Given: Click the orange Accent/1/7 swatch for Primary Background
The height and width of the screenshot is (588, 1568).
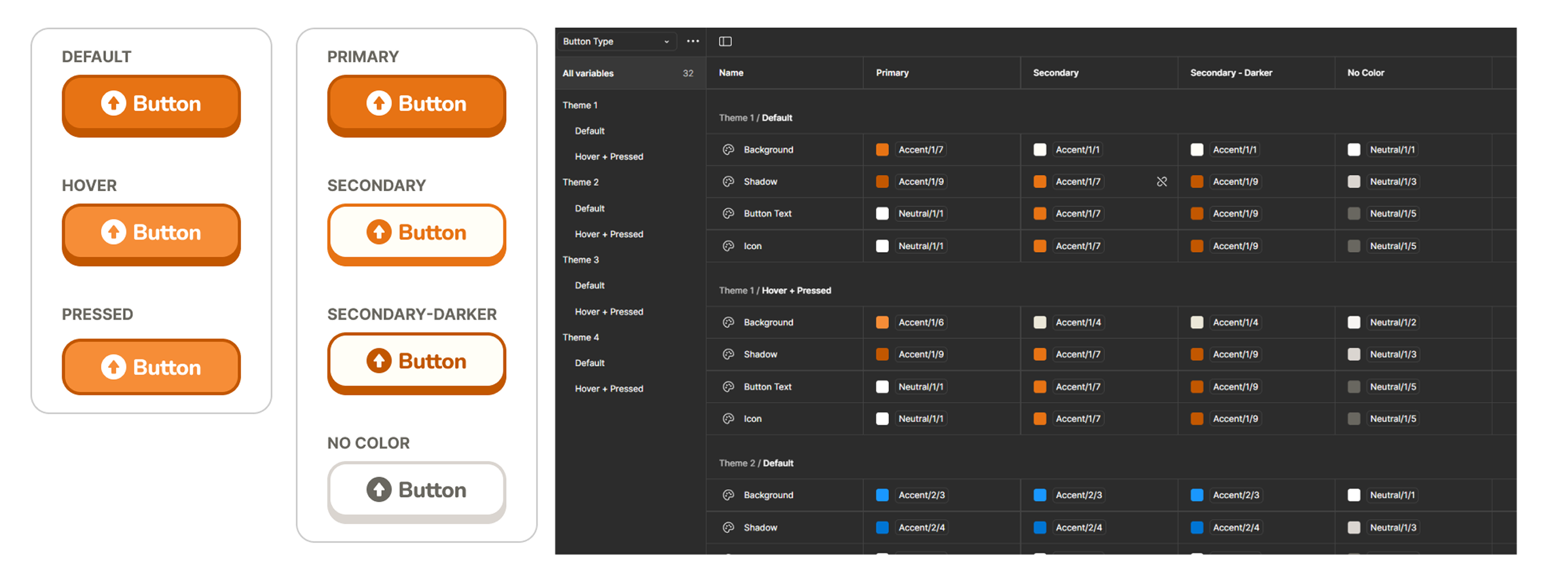Looking at the screenshot, I should point(882,150).
